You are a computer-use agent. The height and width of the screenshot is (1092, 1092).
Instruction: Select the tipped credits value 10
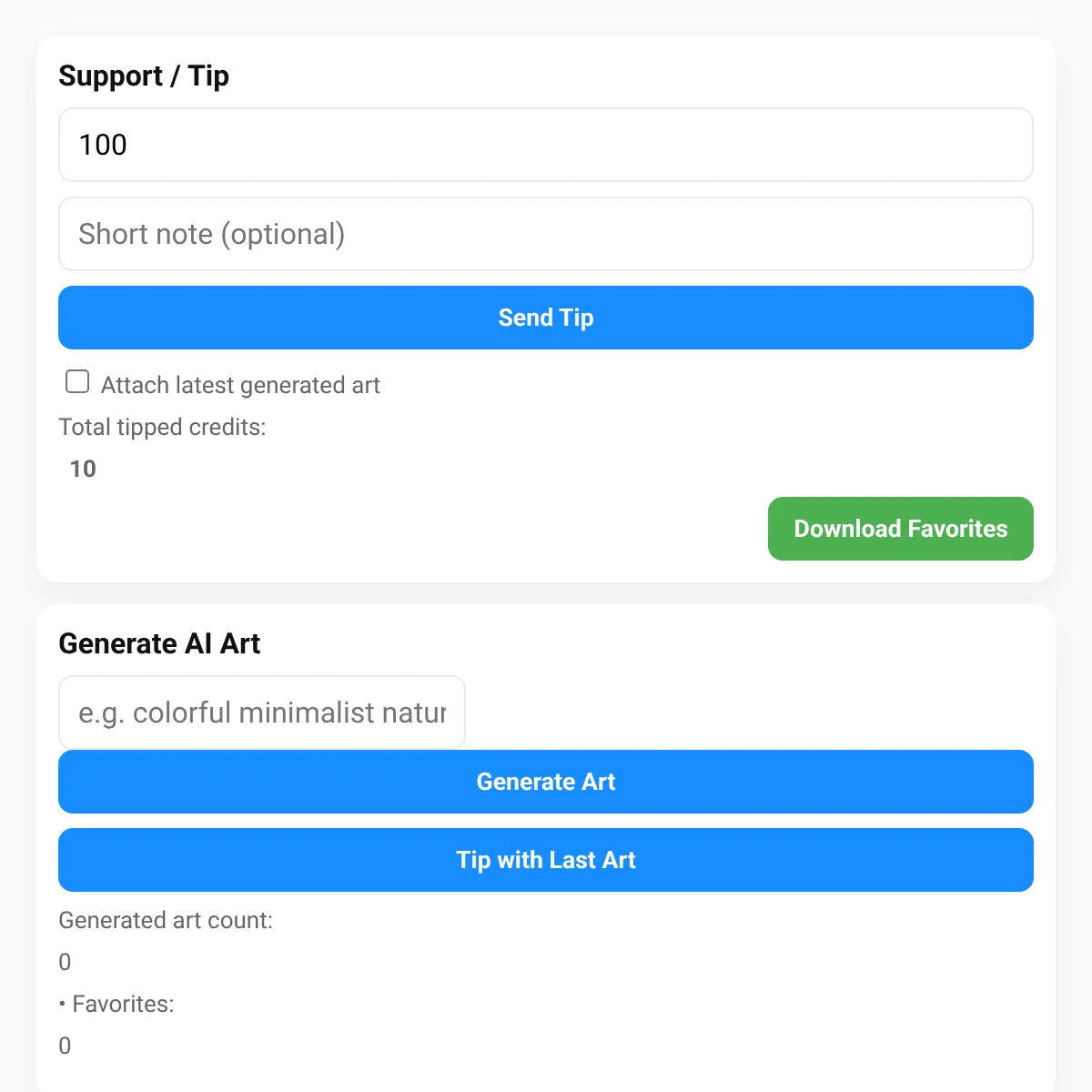[83, 469]
